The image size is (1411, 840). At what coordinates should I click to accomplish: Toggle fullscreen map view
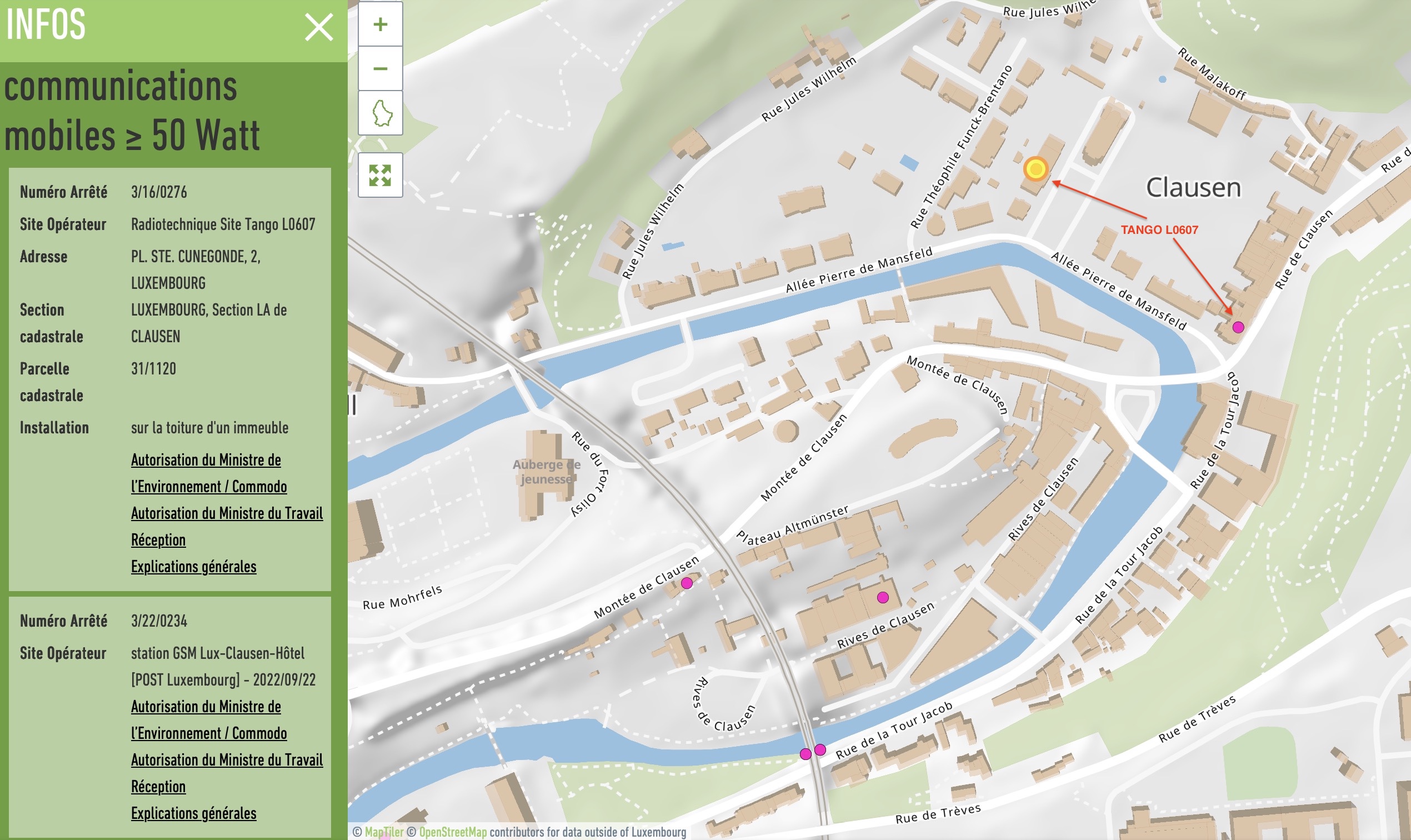[381, 176]
